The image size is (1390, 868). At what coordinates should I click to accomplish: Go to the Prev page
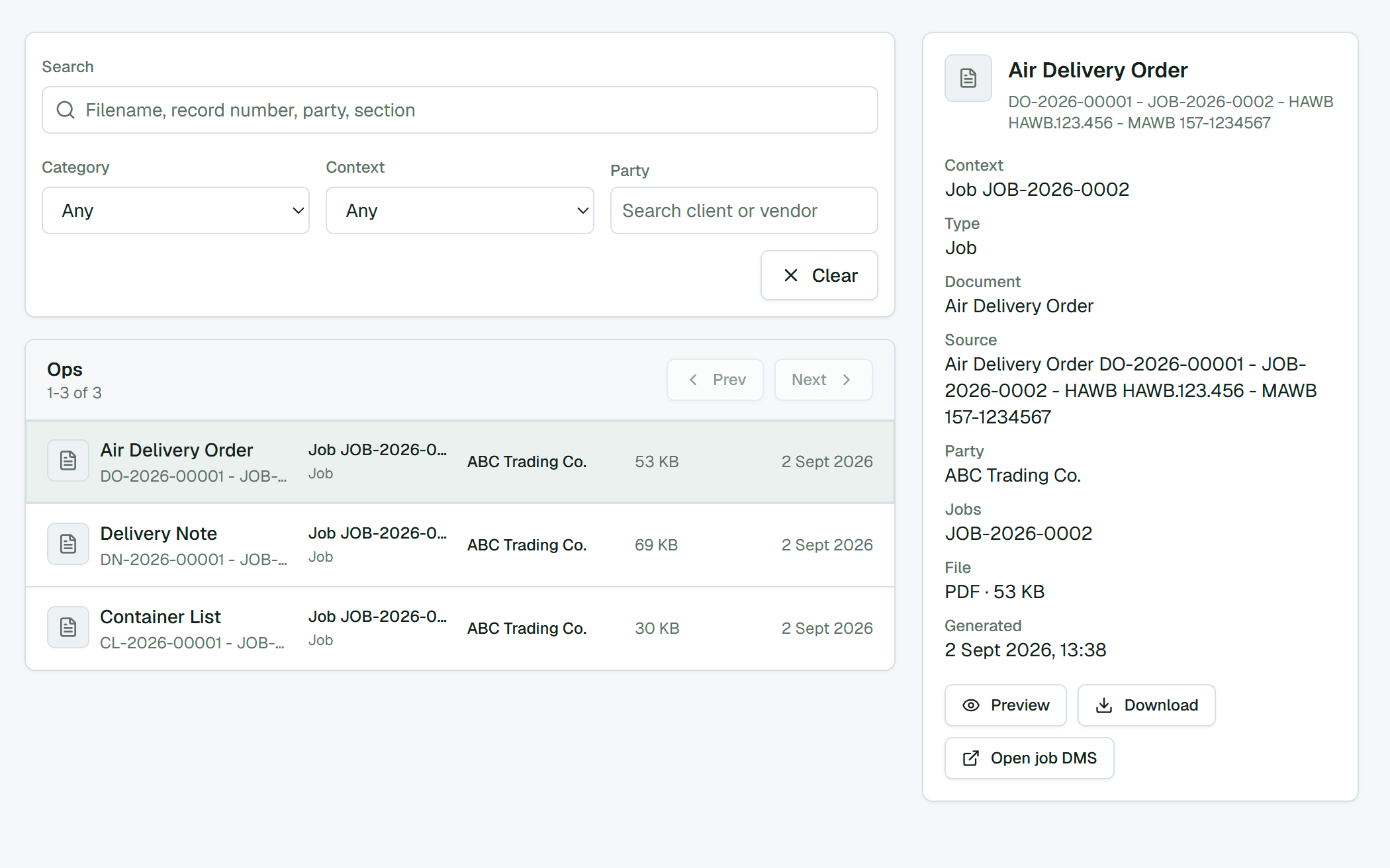pyautogui.click(x=716, y=380)
